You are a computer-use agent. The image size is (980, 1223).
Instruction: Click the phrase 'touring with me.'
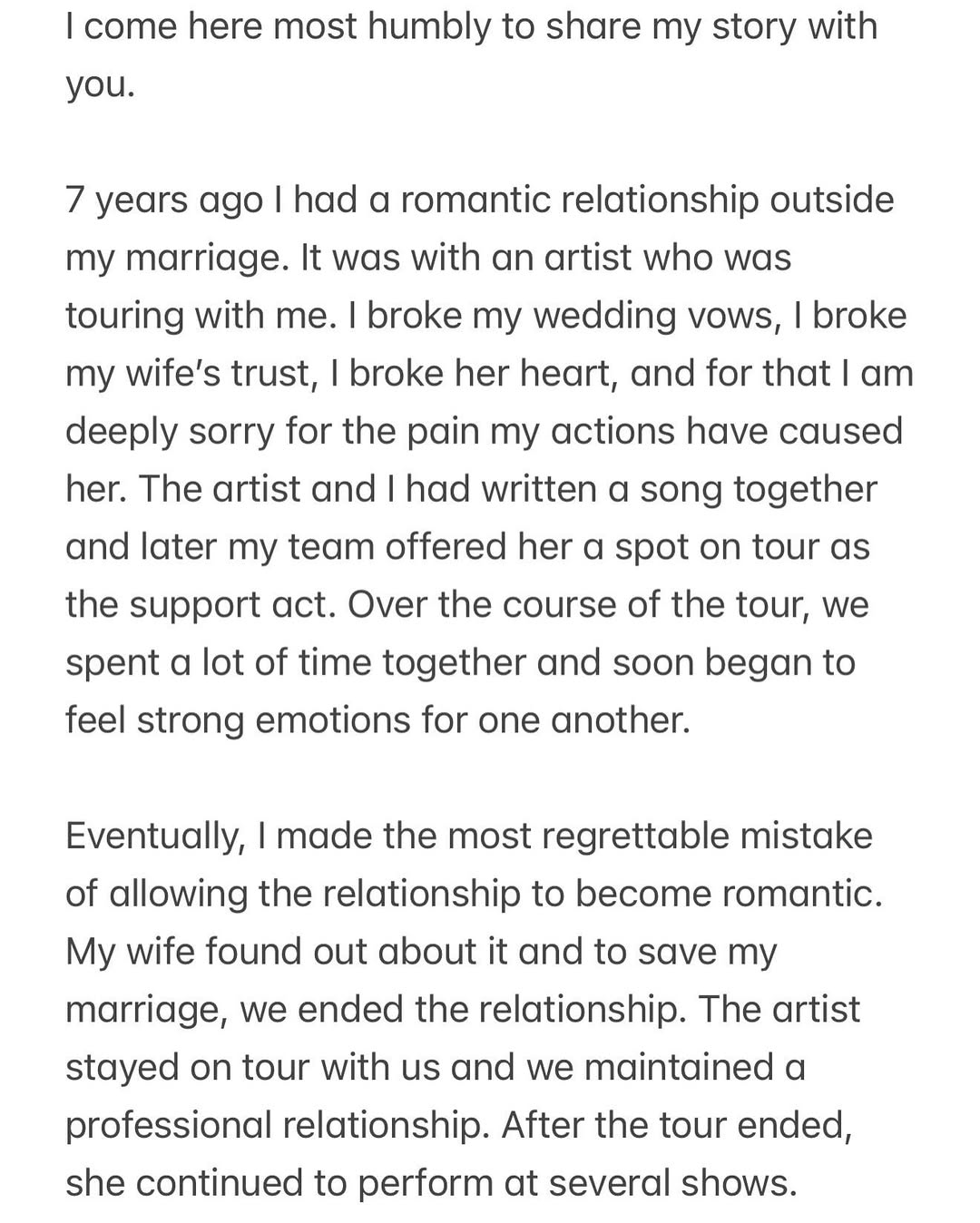tap(201, 317)
